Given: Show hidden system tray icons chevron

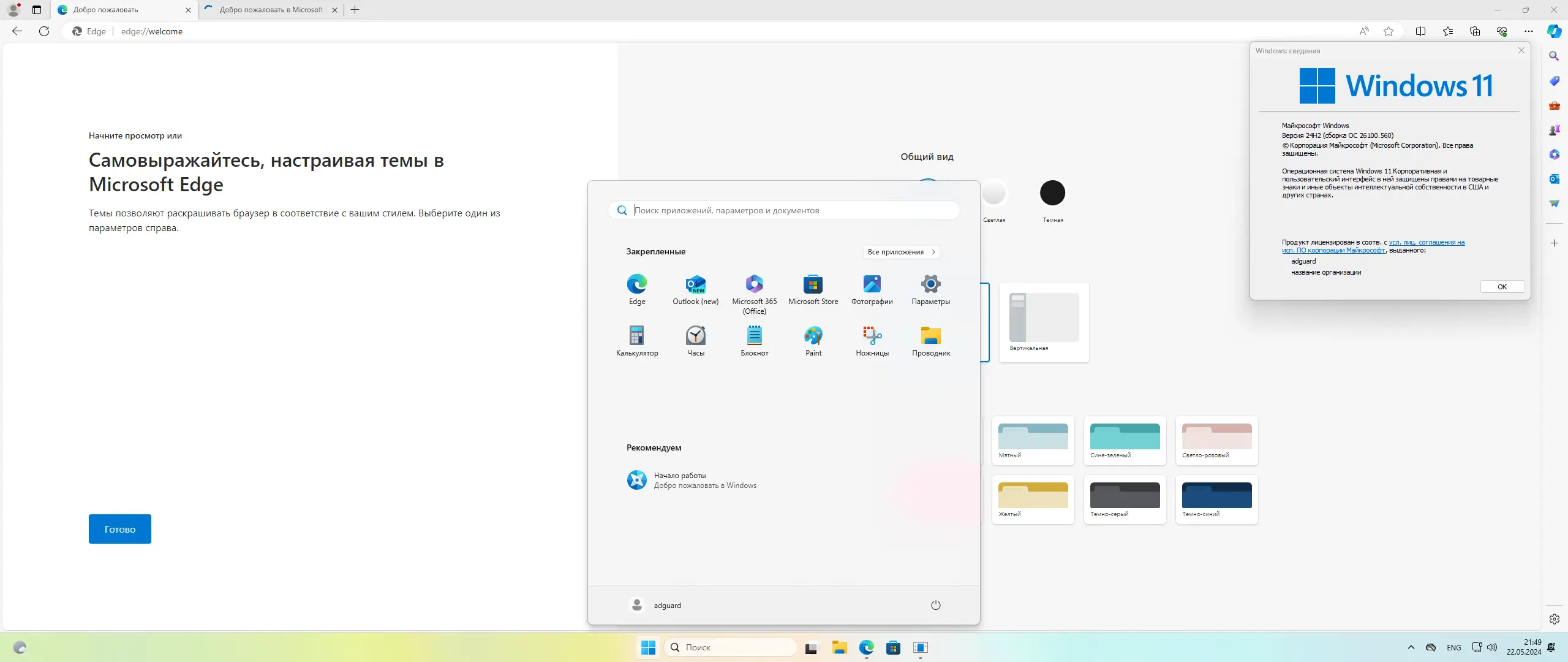Looking at the screenshot, I should coord(1411,647).
